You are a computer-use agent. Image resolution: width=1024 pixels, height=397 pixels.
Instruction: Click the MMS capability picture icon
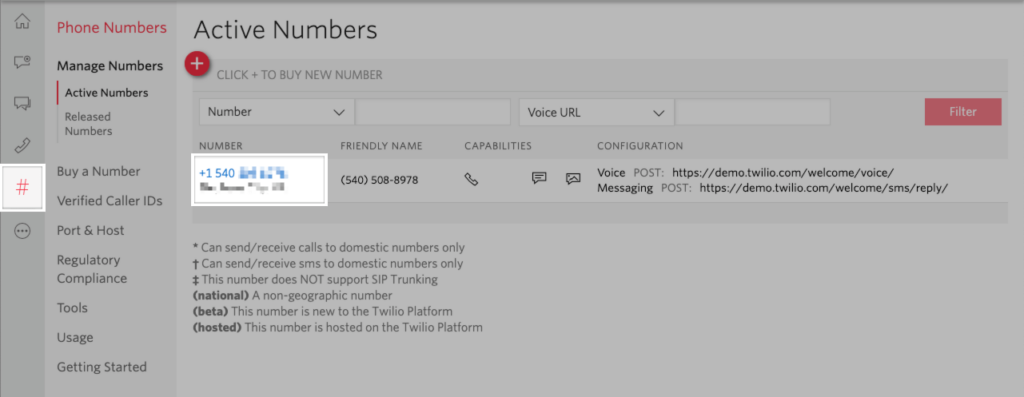[573, 178]
